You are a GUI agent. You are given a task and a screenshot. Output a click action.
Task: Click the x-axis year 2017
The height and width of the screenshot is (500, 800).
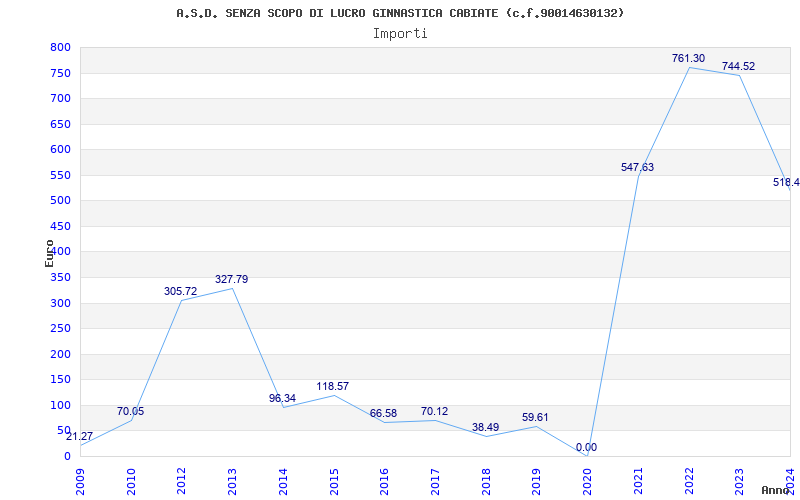[x=435, y=482]
